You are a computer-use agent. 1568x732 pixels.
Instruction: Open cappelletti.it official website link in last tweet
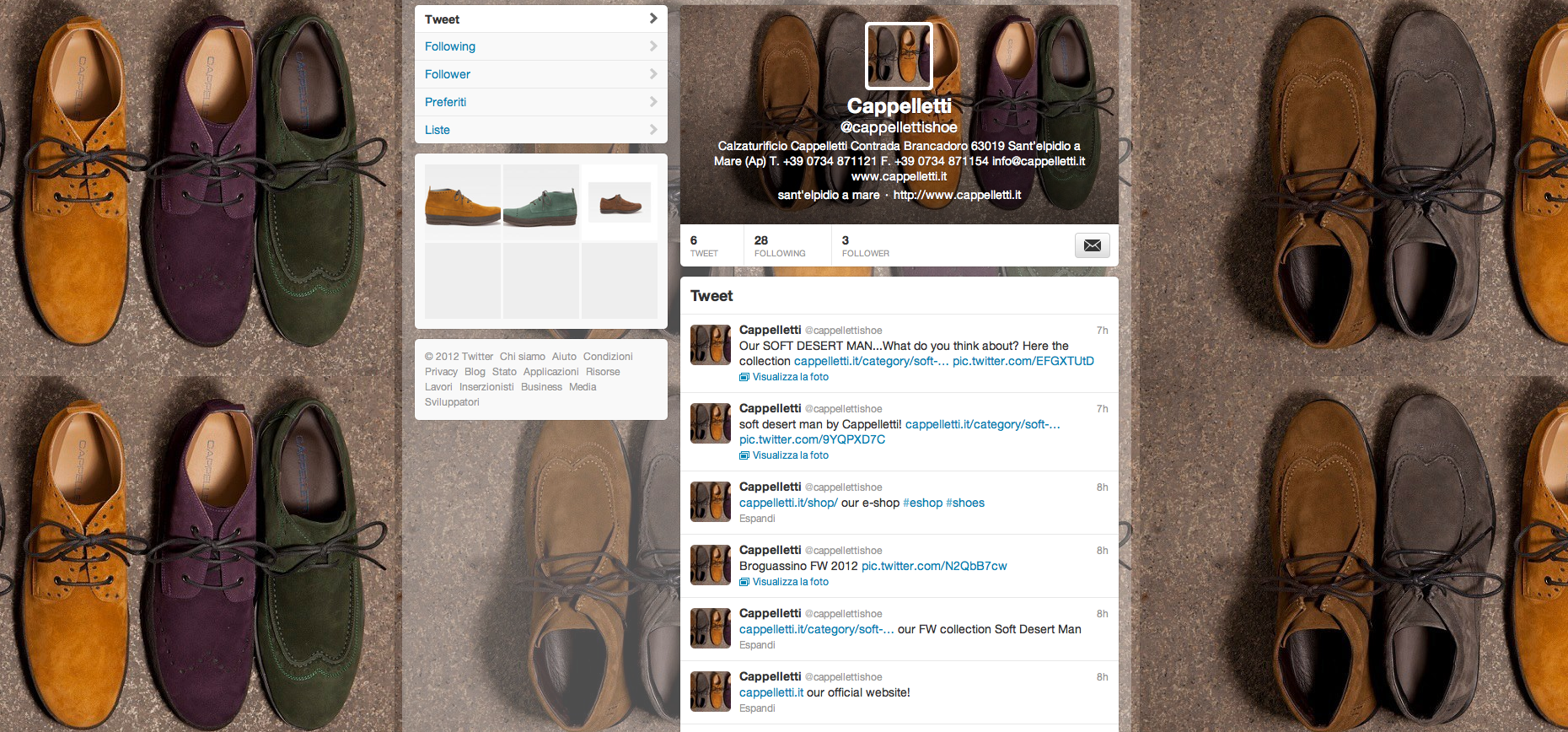[x=771, y=692]
